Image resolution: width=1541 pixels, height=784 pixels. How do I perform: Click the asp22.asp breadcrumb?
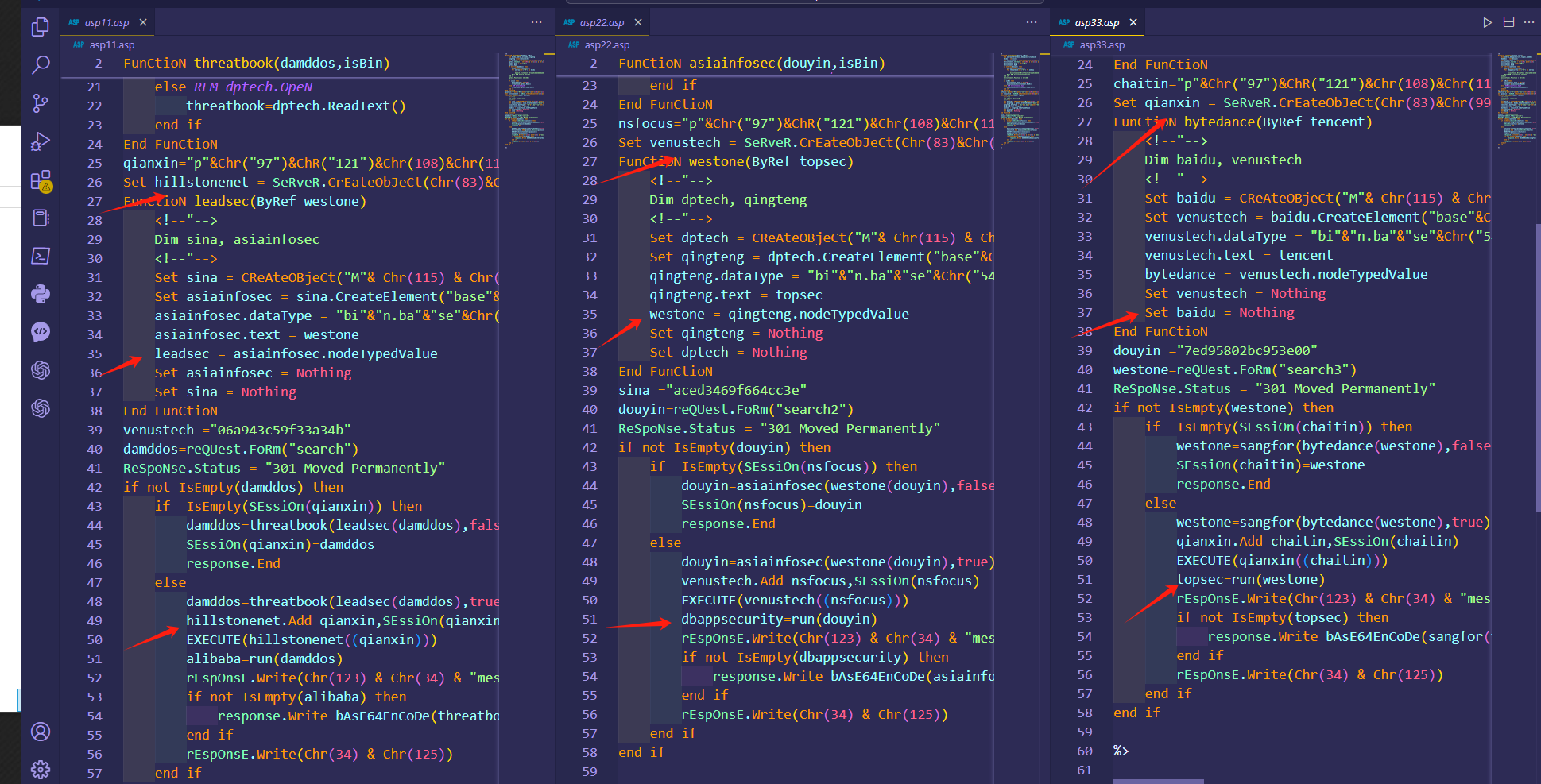(606, 45)
